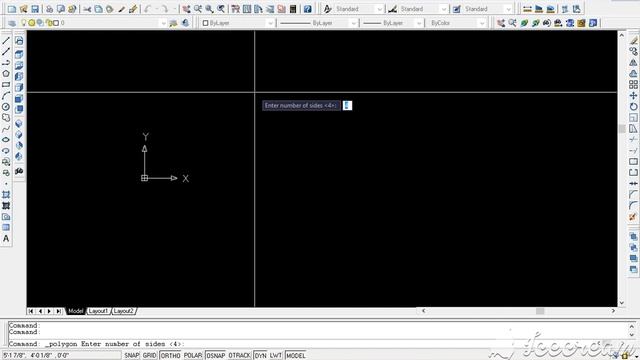Click the dynamic input number of sides field
The width and height of the screenshot is (640, 360).
click(347, 105)
